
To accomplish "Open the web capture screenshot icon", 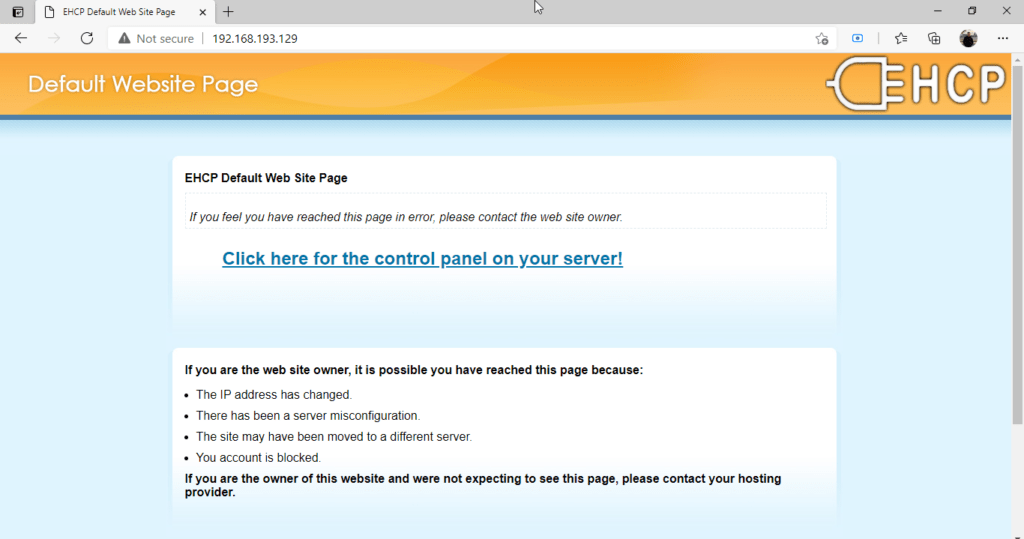I will coord(857,39).
